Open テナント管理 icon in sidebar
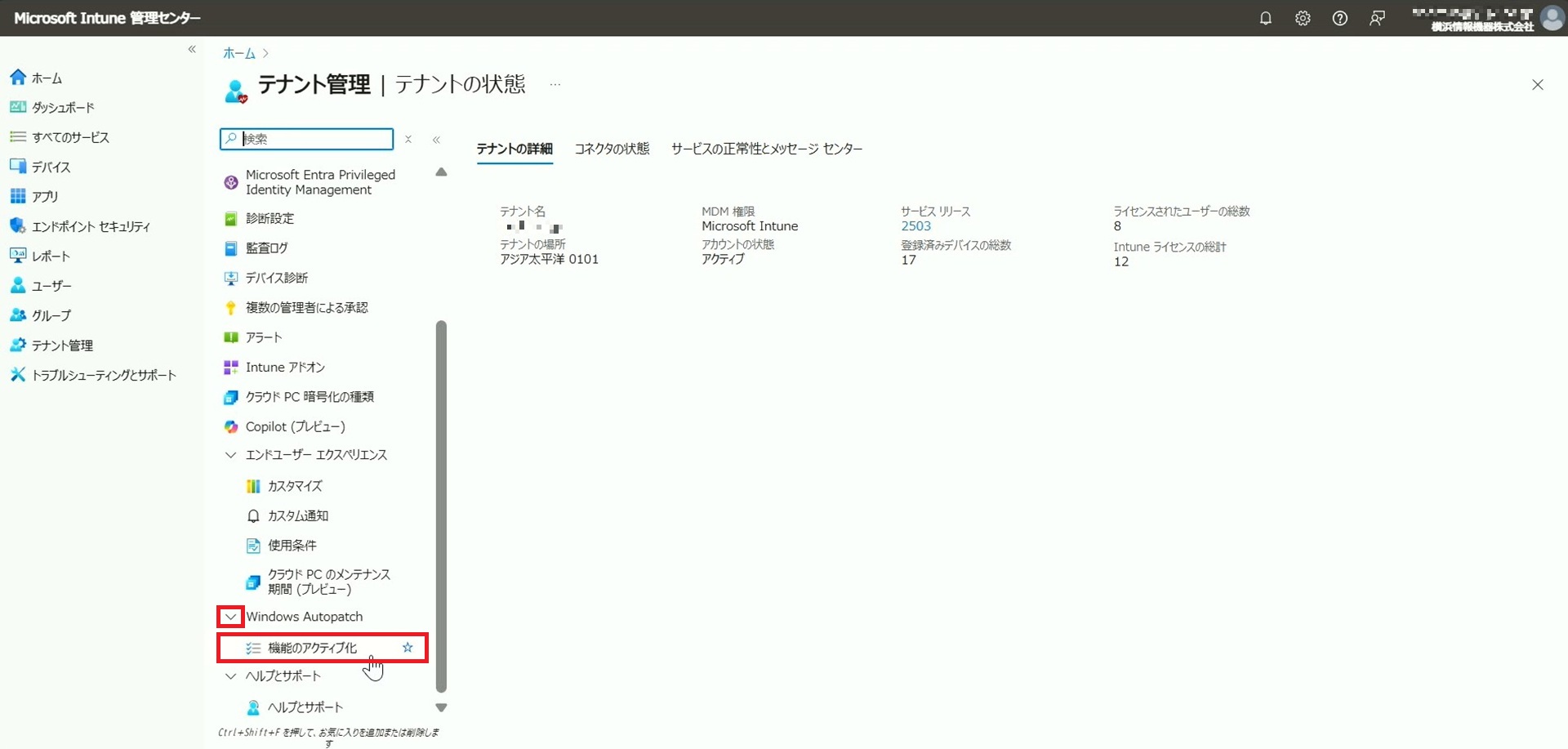 coord(18,345)
